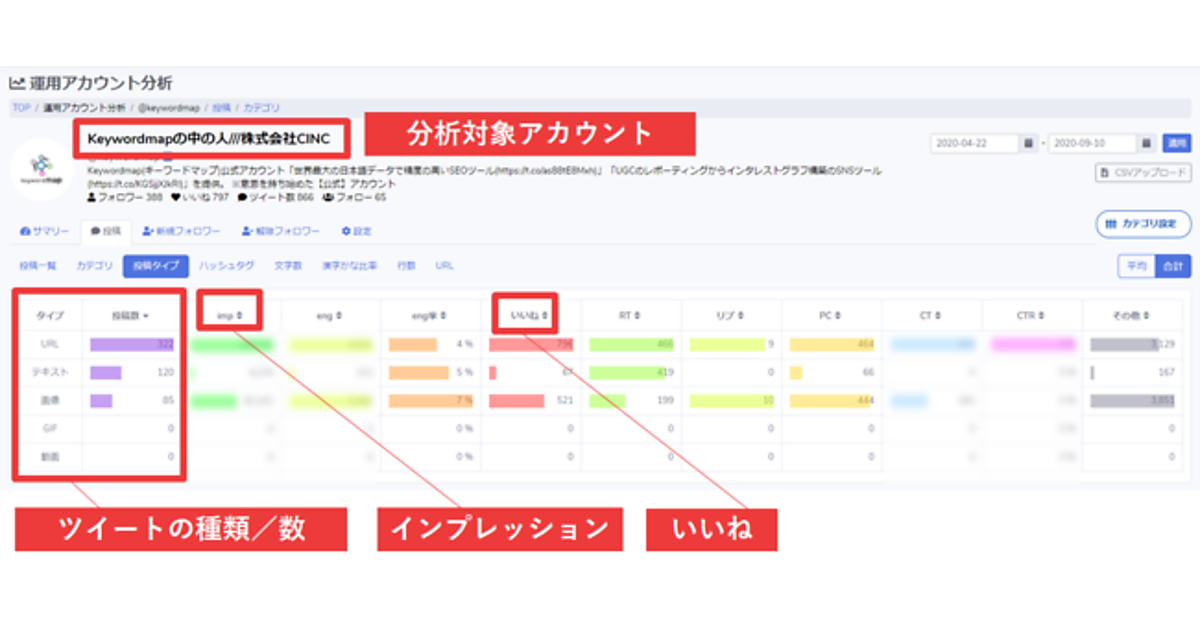
Task: Go to TOP in breadcrumb
Action: pos(21,107)
